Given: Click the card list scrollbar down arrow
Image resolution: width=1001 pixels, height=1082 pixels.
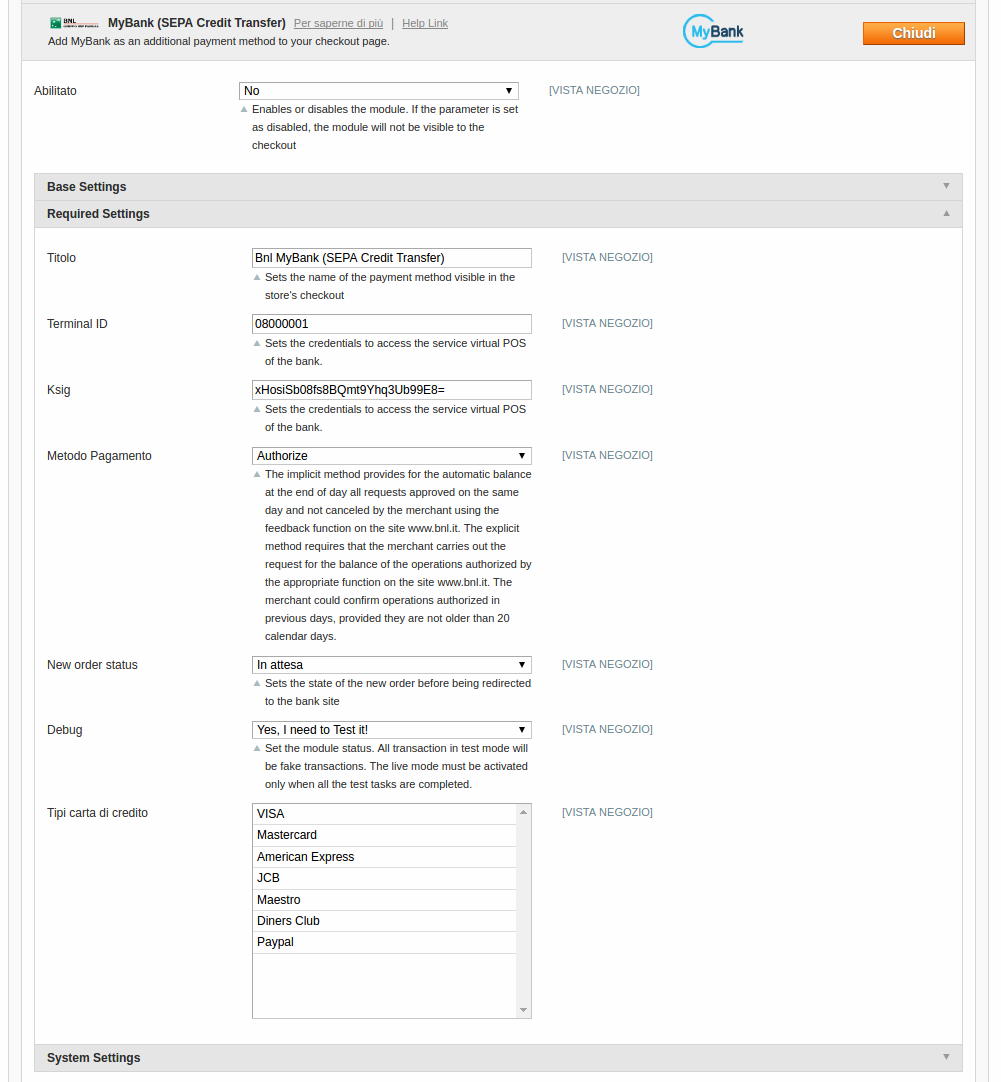Looking at the screenshot, I should (524, 1010).
